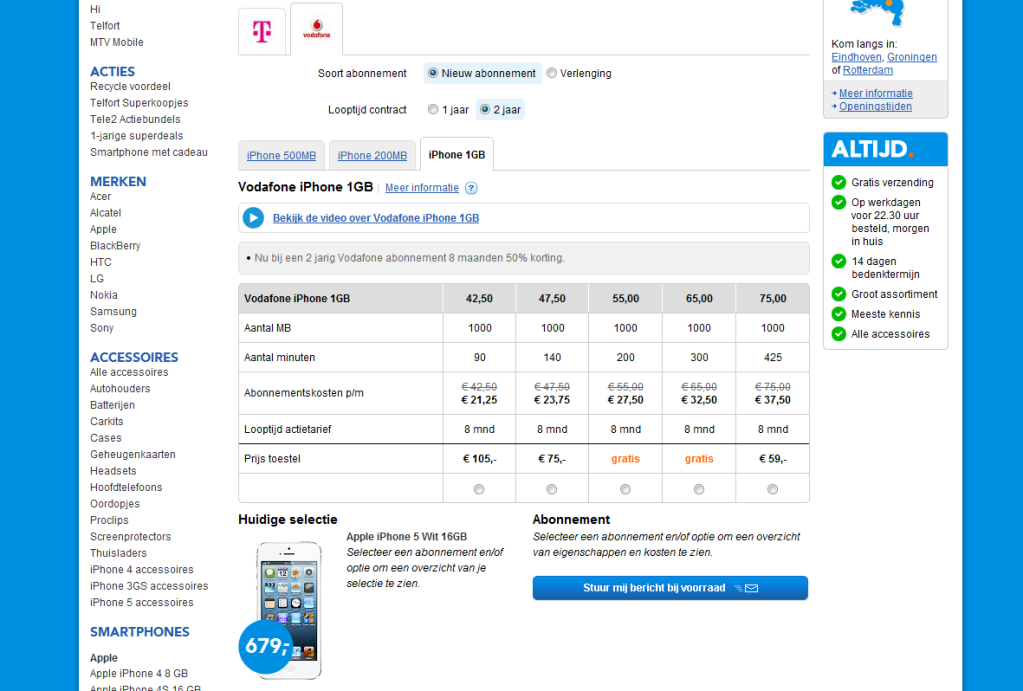Click the MERKEN sidebar heading

coord(118,181)
